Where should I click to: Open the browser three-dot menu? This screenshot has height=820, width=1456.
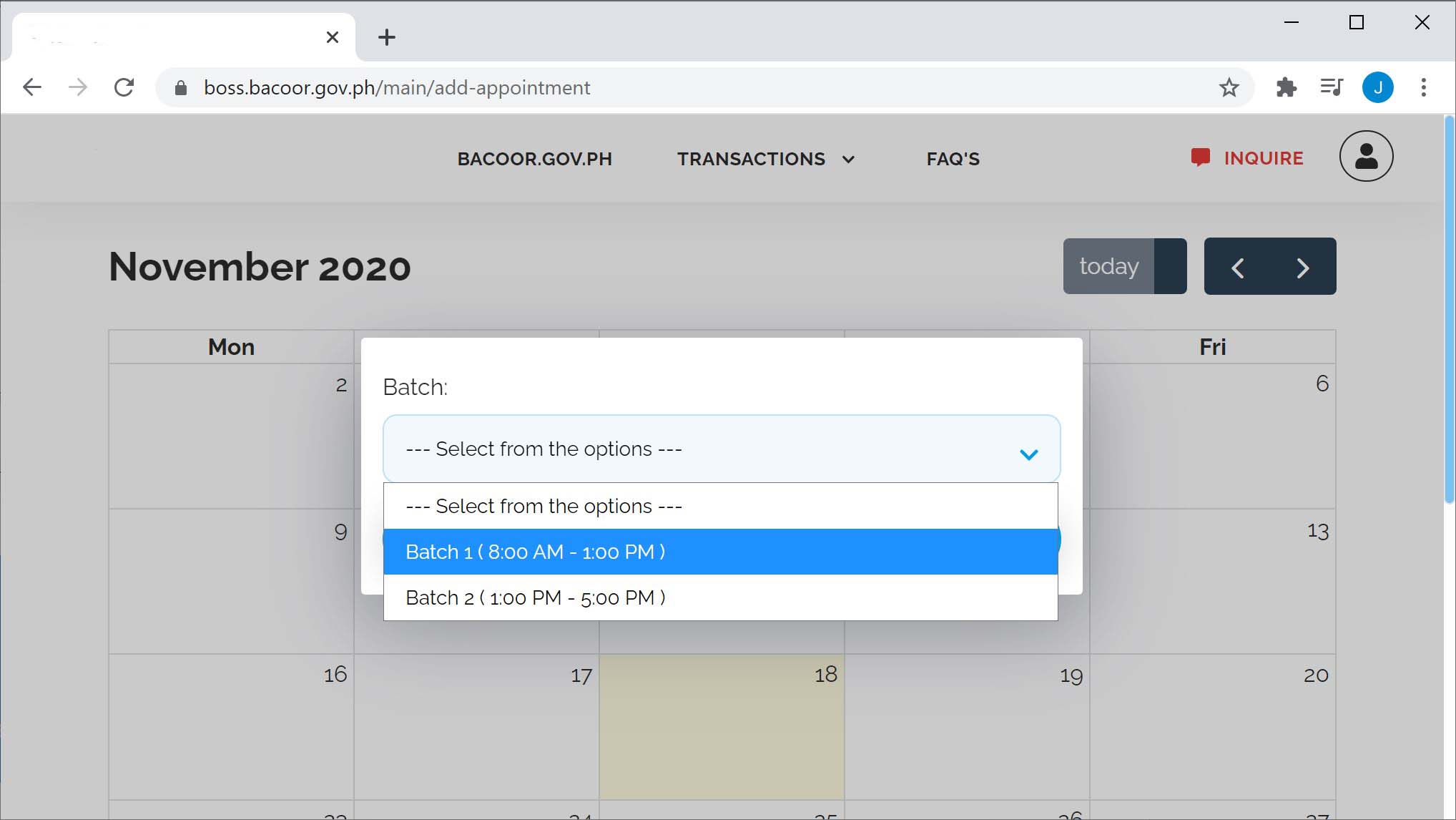pyautogui.click(x=1424, y=87)
